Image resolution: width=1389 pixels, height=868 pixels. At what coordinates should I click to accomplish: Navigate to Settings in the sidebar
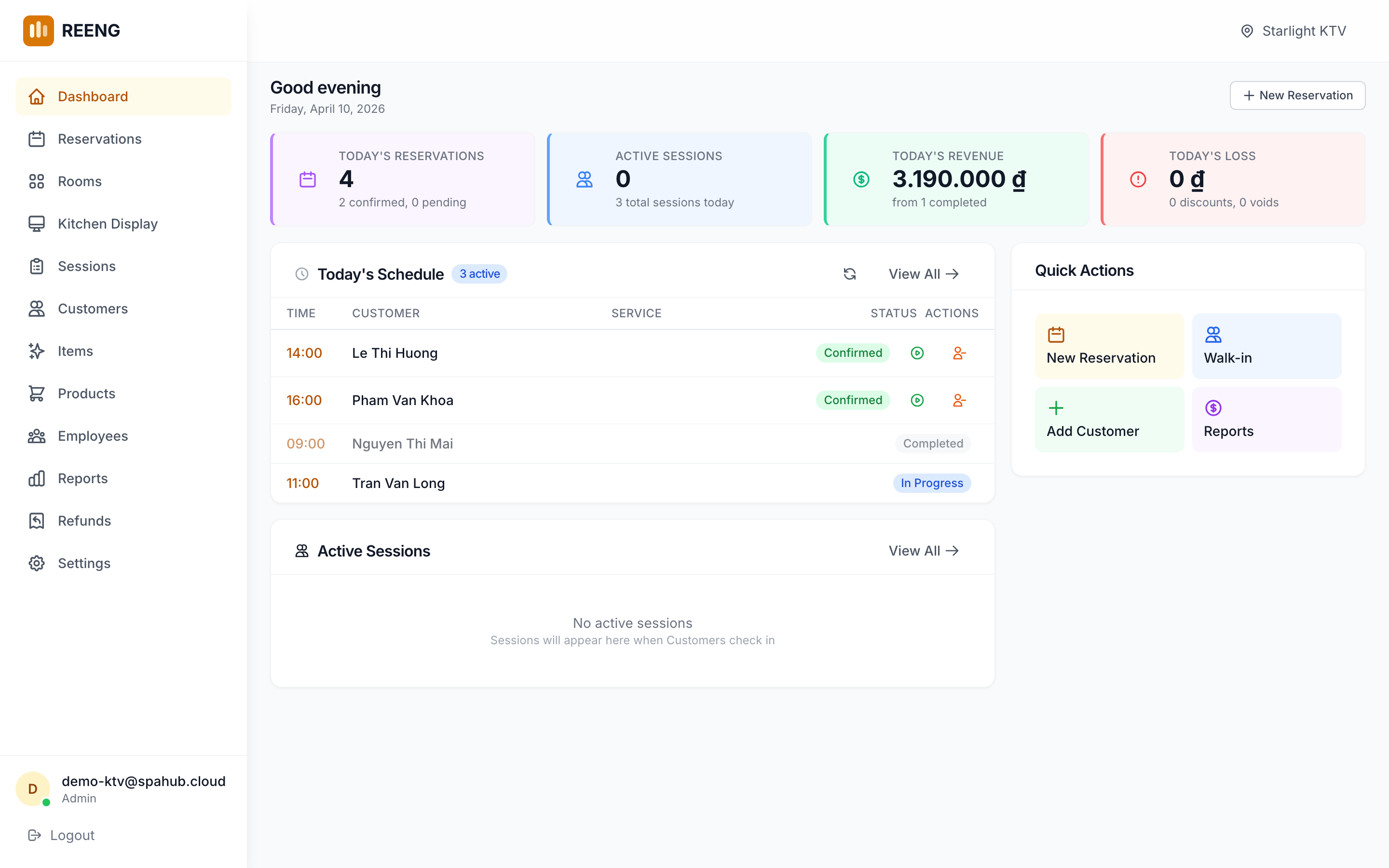click(84, 563)
